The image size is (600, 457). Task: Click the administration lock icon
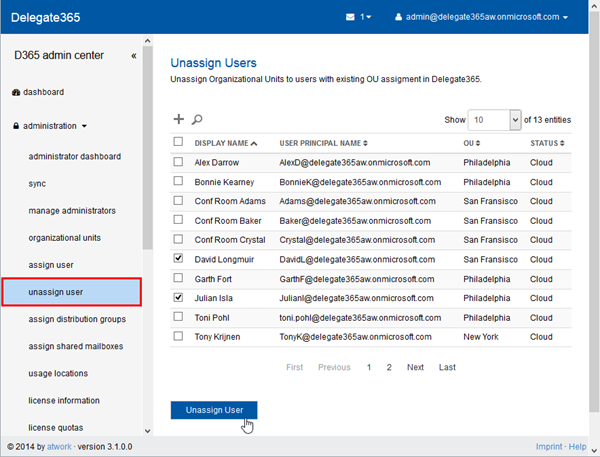16,126
